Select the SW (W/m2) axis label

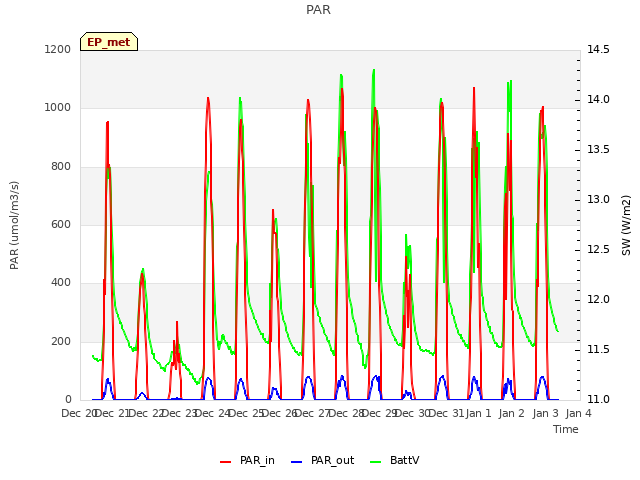(x=626, y=225)
